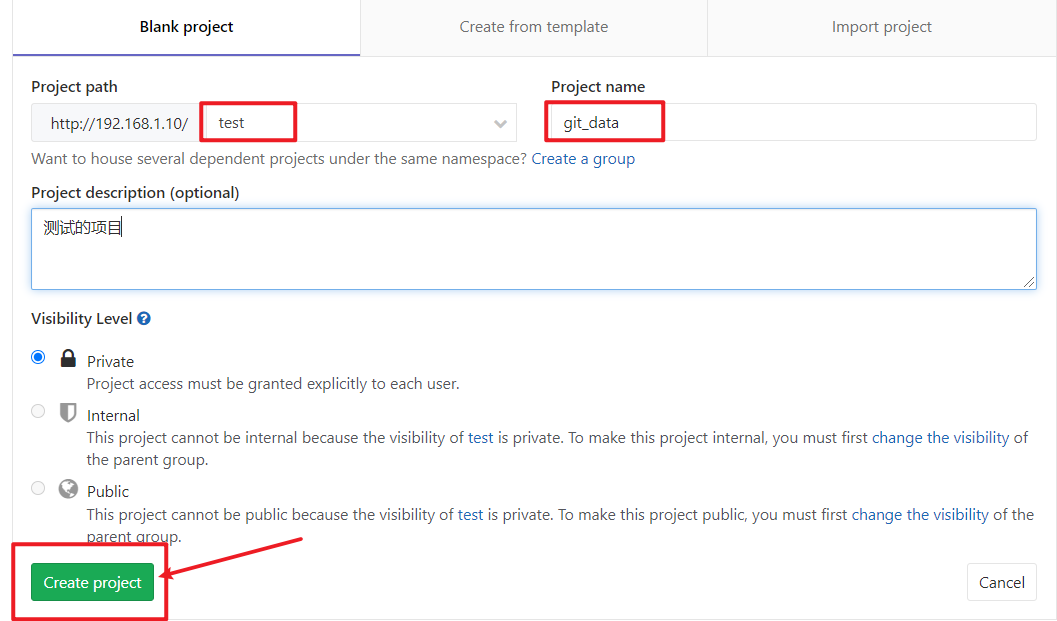Click the Private lock icon
The height and width of the screenshot is (621, 1057).
pyautogui.click(x=68, y=358)
